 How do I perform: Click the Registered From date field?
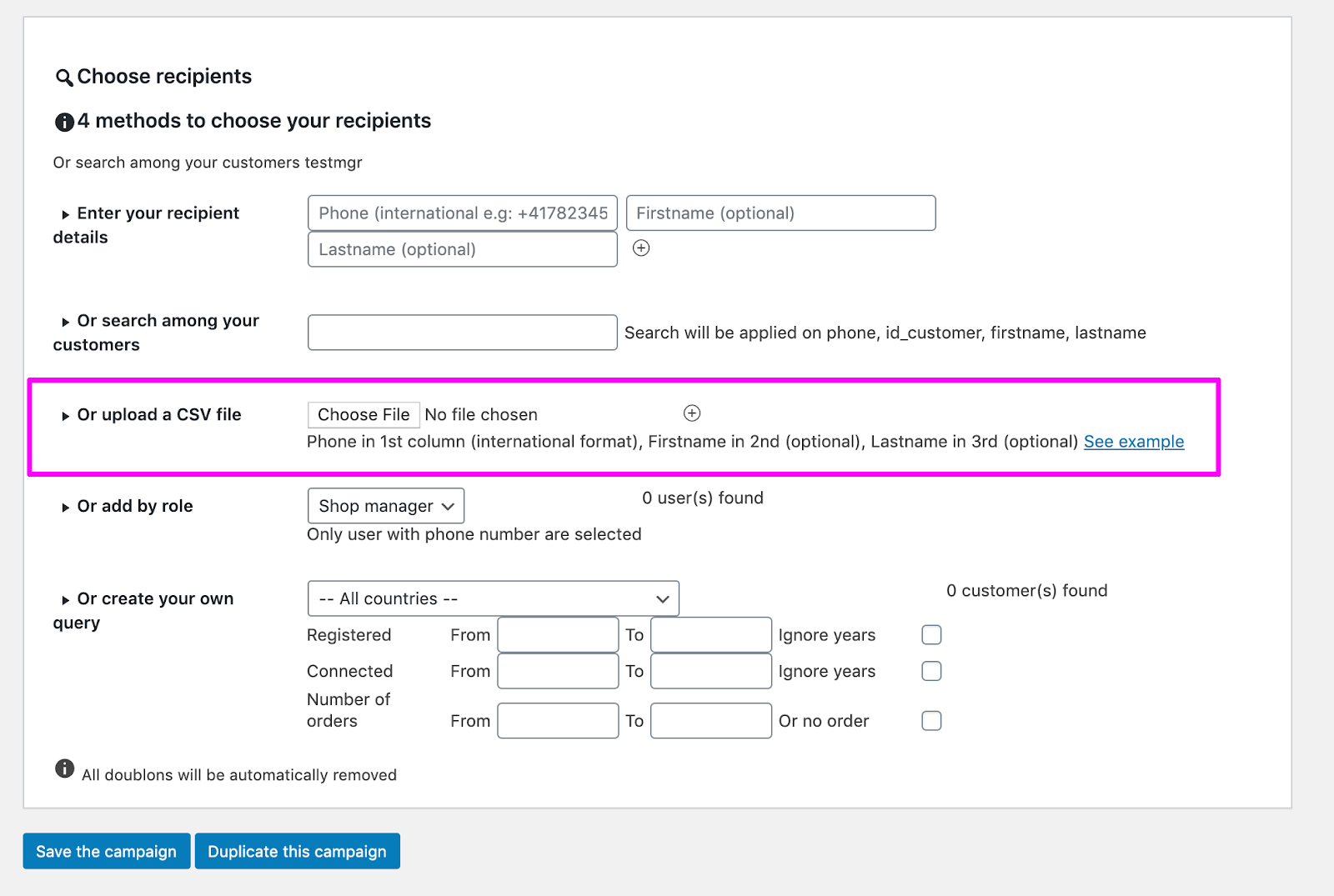pos(558,635)
